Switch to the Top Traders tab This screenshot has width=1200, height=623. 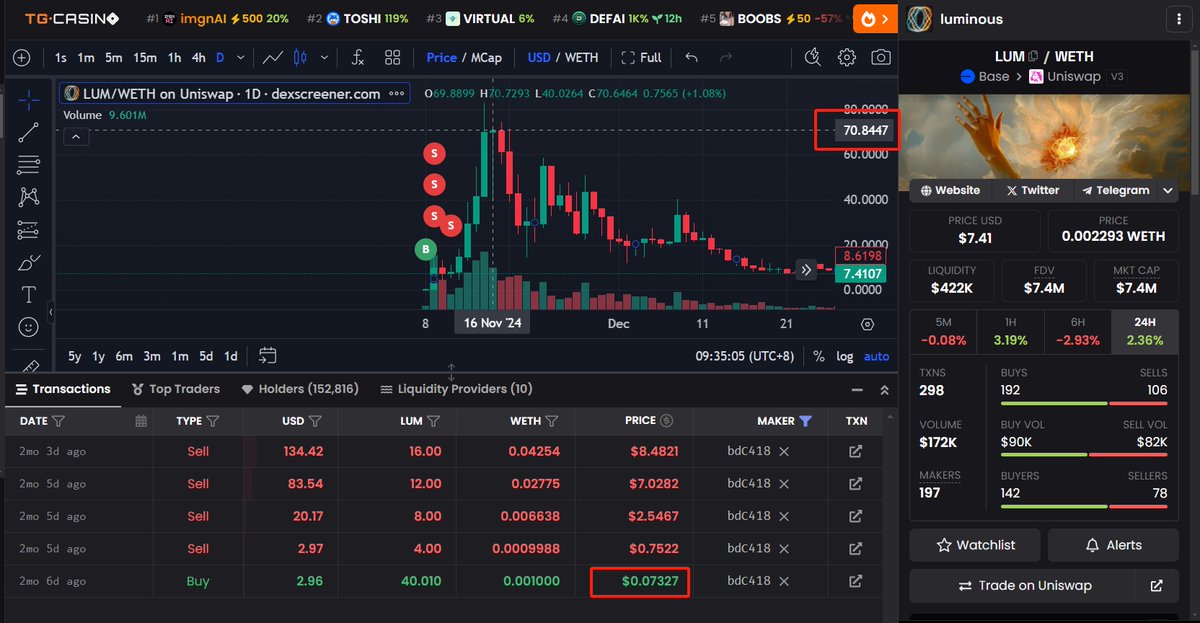(176, 389)
